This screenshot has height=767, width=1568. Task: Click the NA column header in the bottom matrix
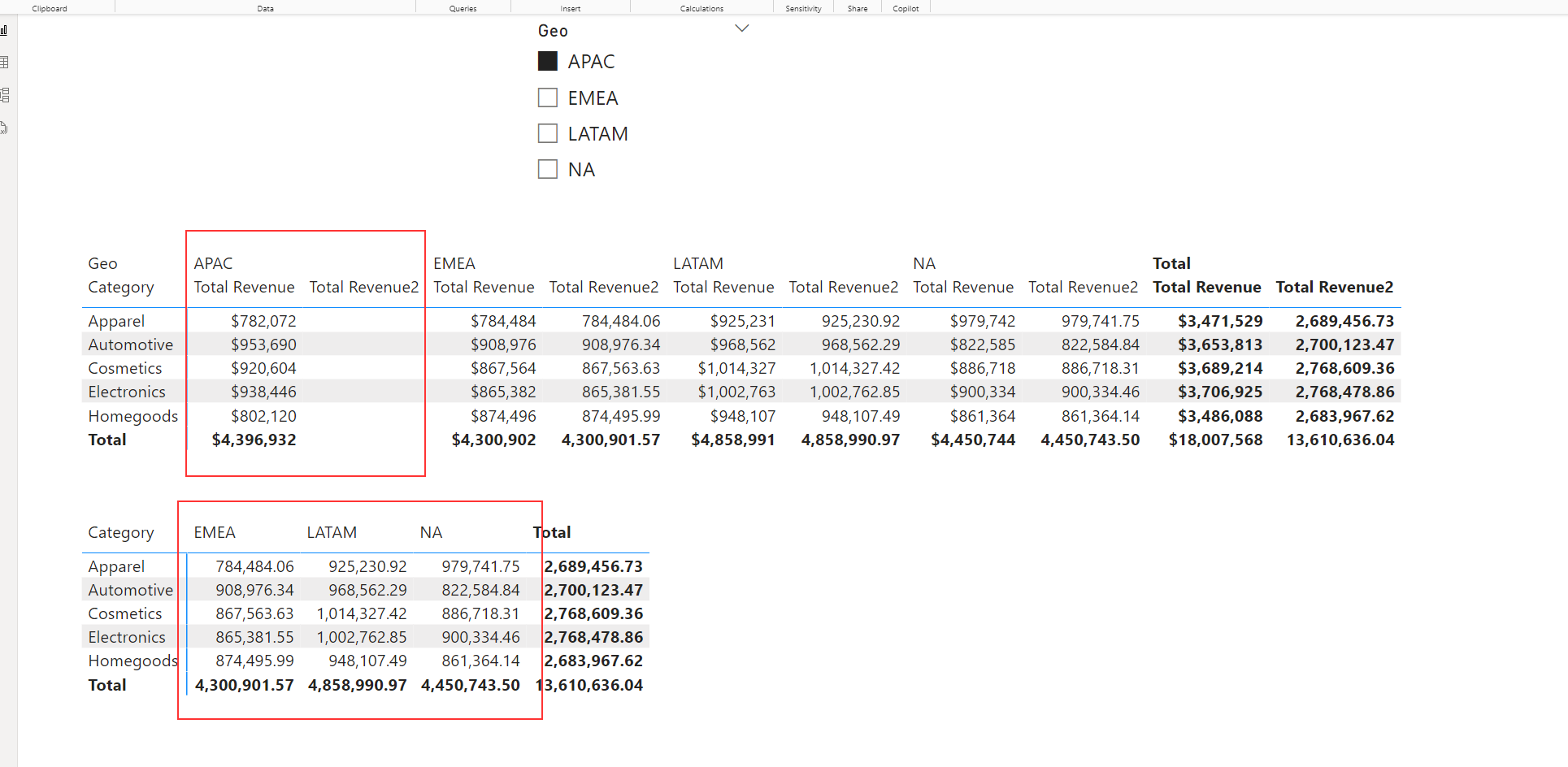[431, 532]
